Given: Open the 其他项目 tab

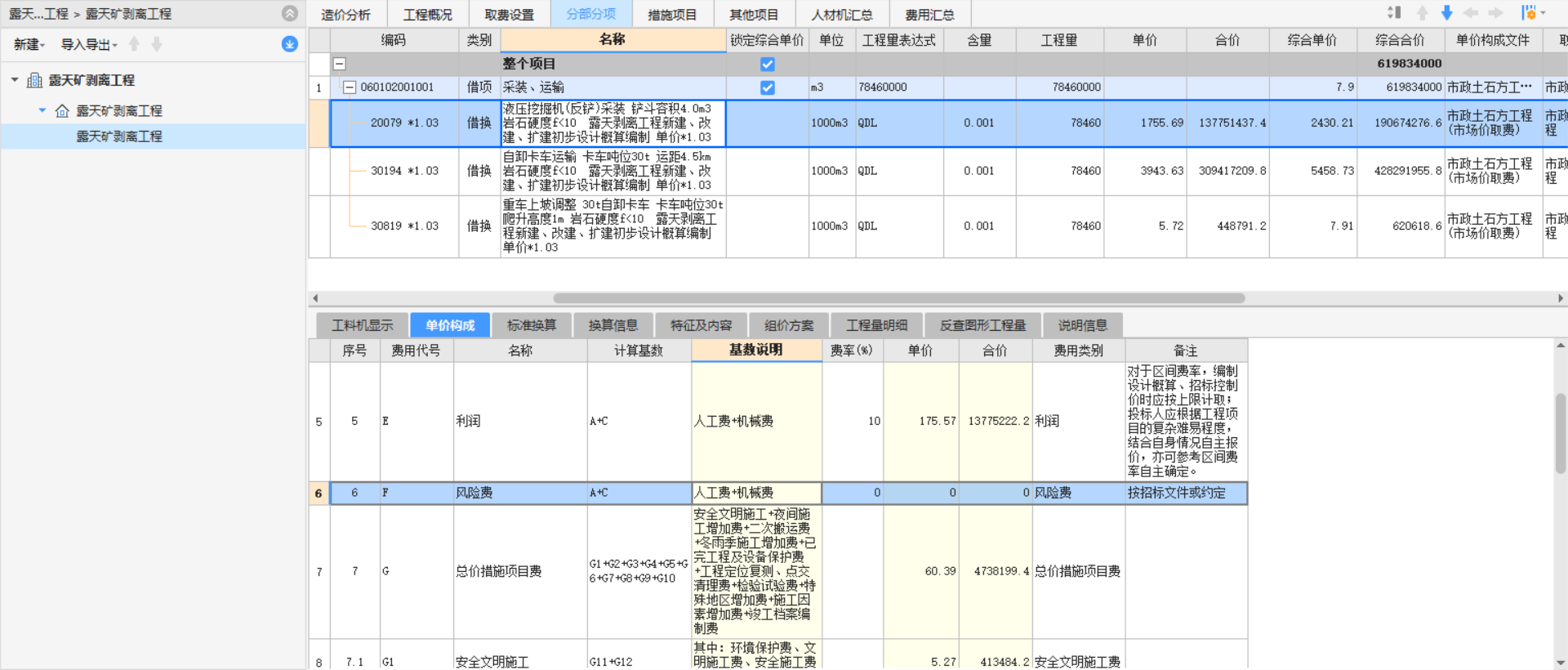Looking at the screenshot, I should click(754, 15).
